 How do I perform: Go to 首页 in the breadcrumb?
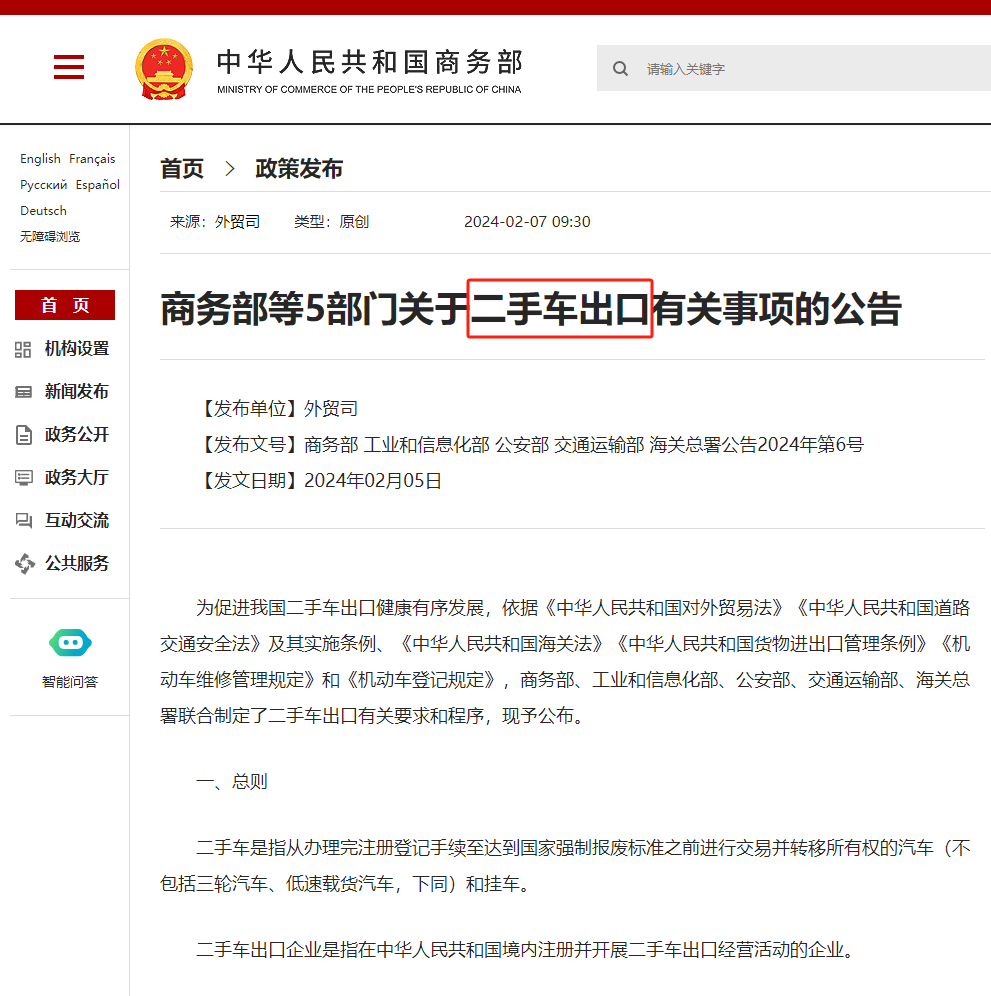pyautogui.click(x=182, y=169)
